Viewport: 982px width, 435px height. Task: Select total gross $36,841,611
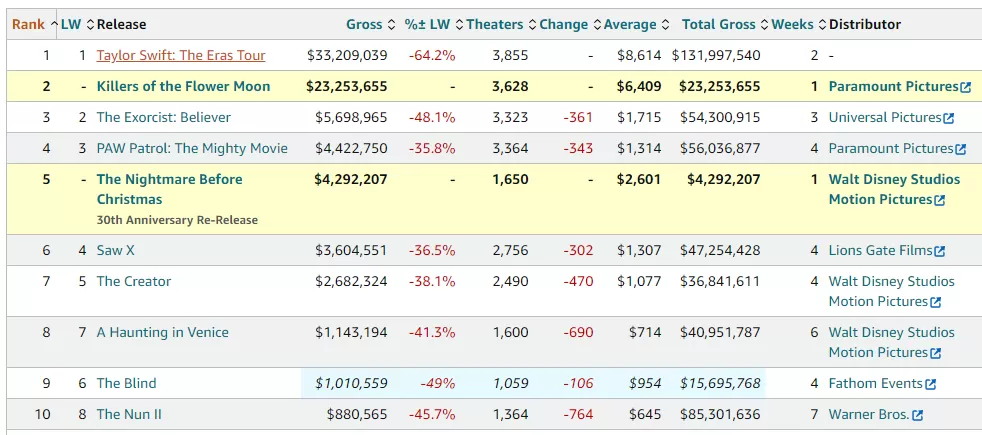[x=720, y=282]
